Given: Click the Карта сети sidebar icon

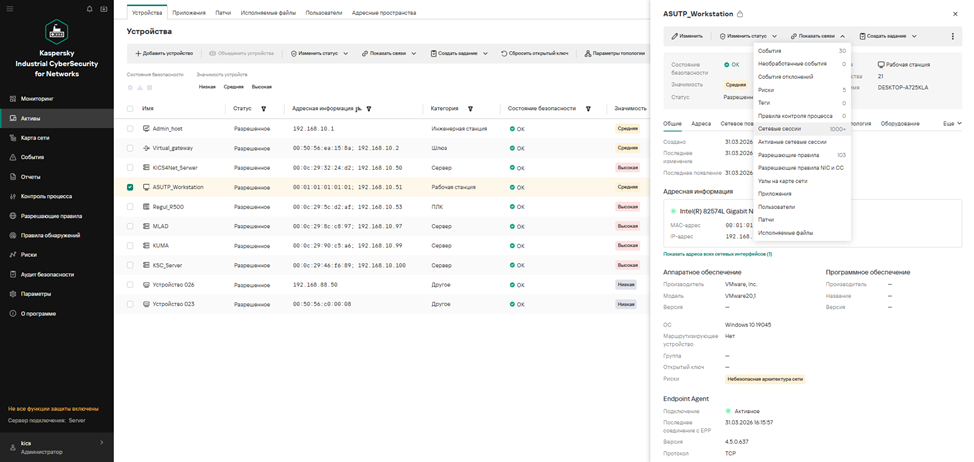Looking at the screenshot, I should click(x=12, y=138).
